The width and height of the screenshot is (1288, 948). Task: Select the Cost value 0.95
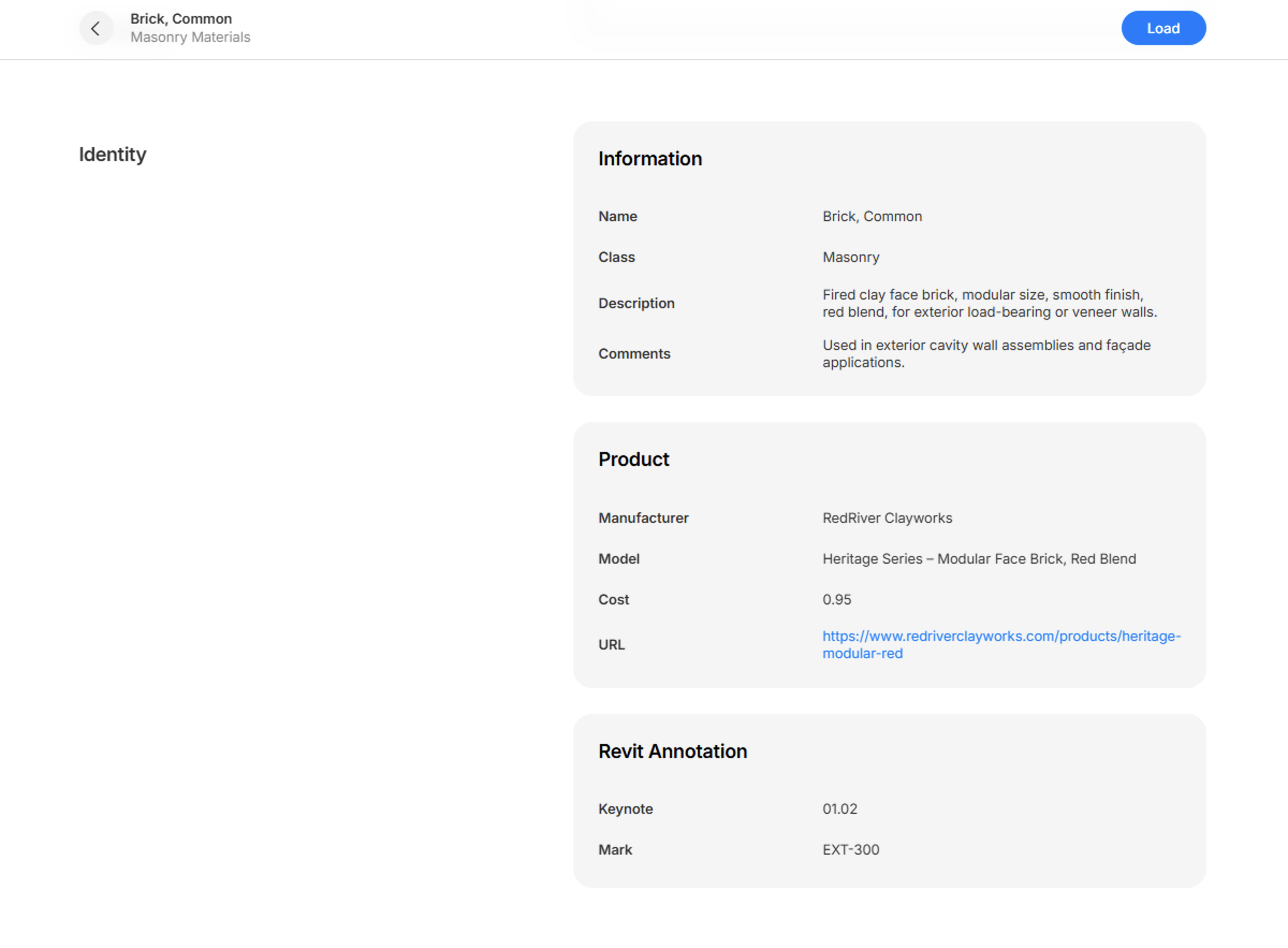click(x=837, y=599)
